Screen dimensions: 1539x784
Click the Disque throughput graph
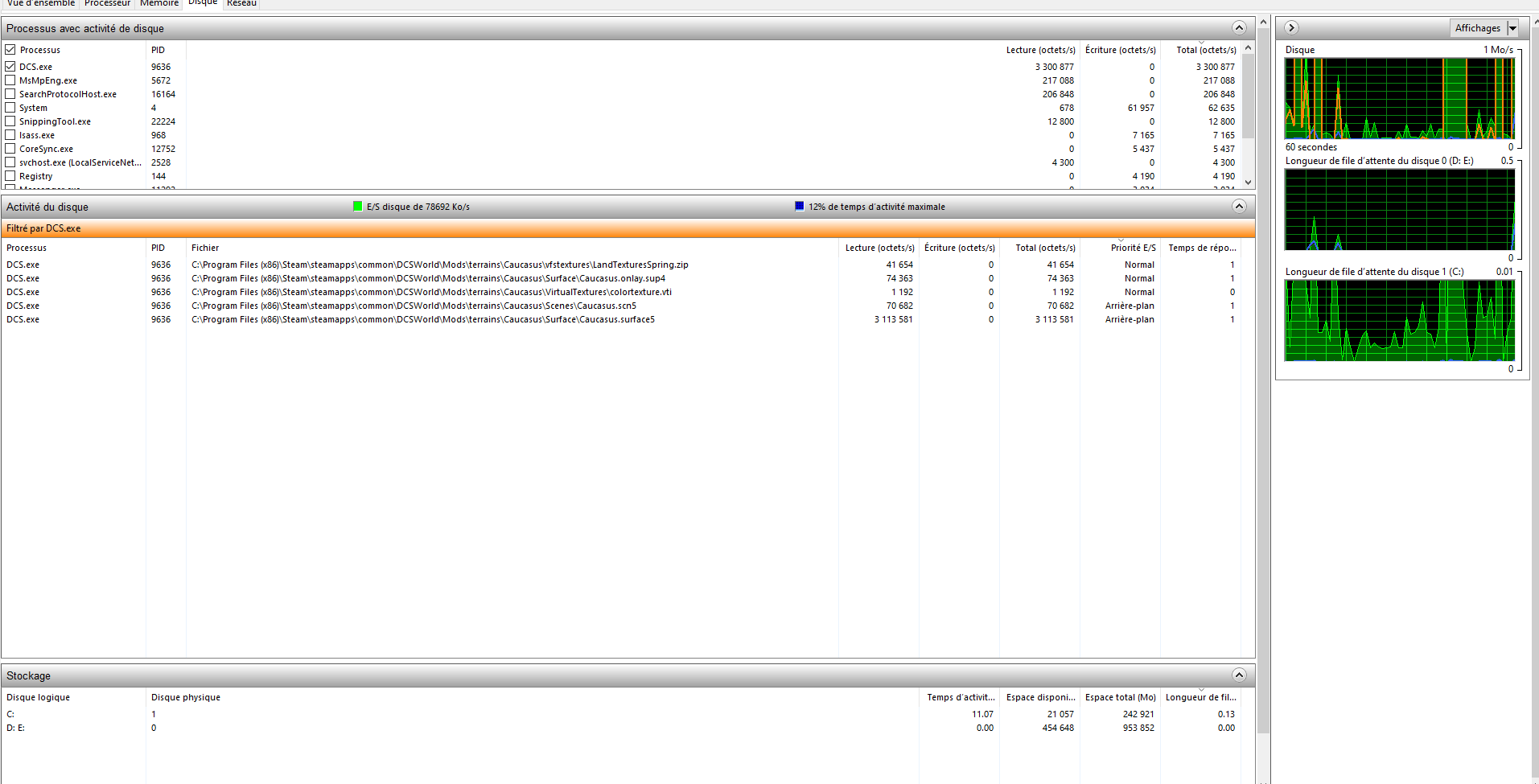[1400, 98]
